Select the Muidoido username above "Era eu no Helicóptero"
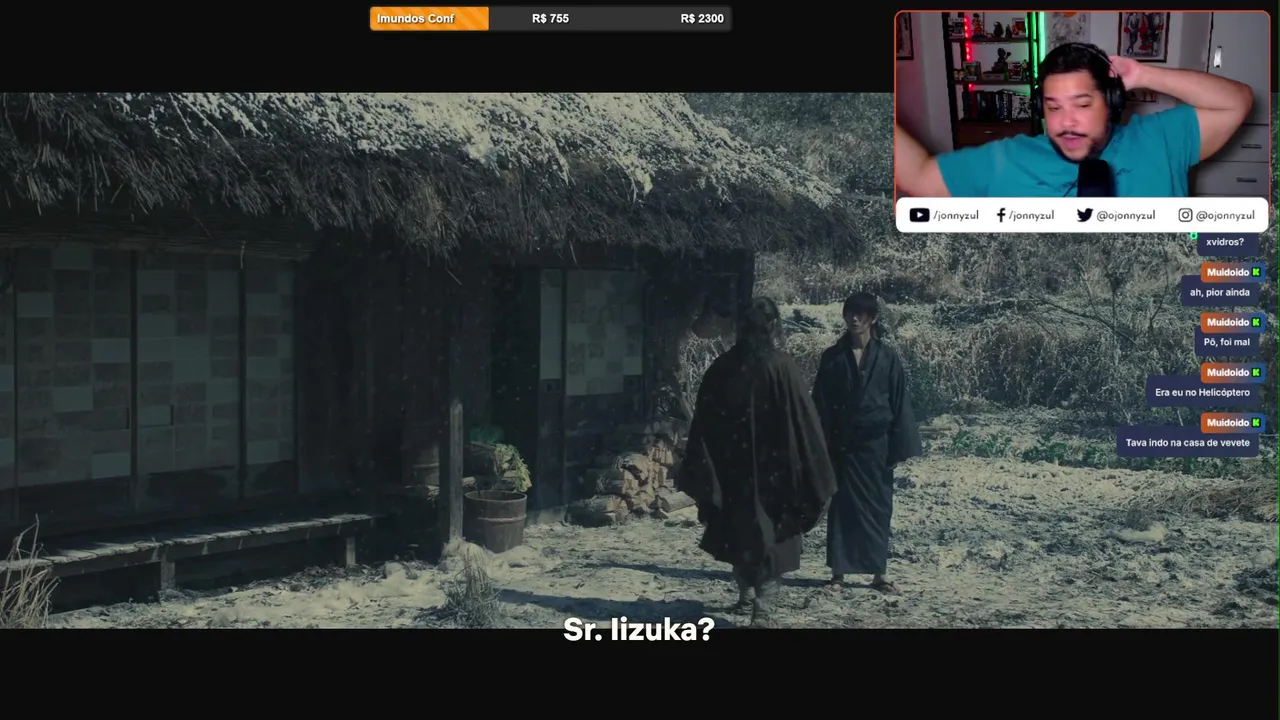1280x720 pixels. coord(1227,372)
